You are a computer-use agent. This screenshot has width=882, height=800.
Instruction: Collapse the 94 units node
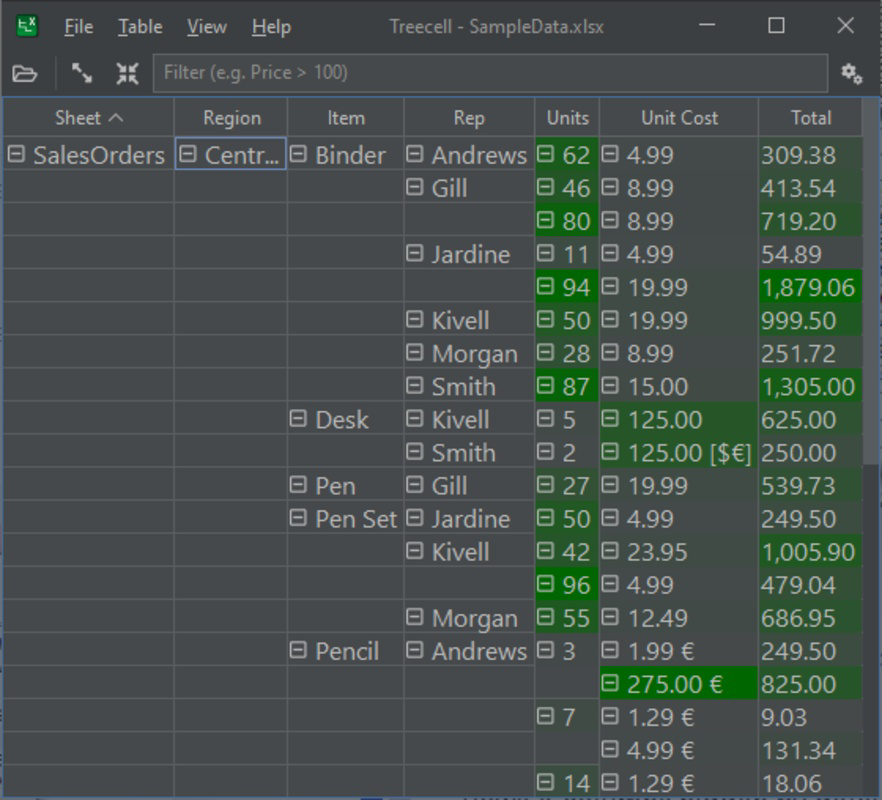[545, 286]
